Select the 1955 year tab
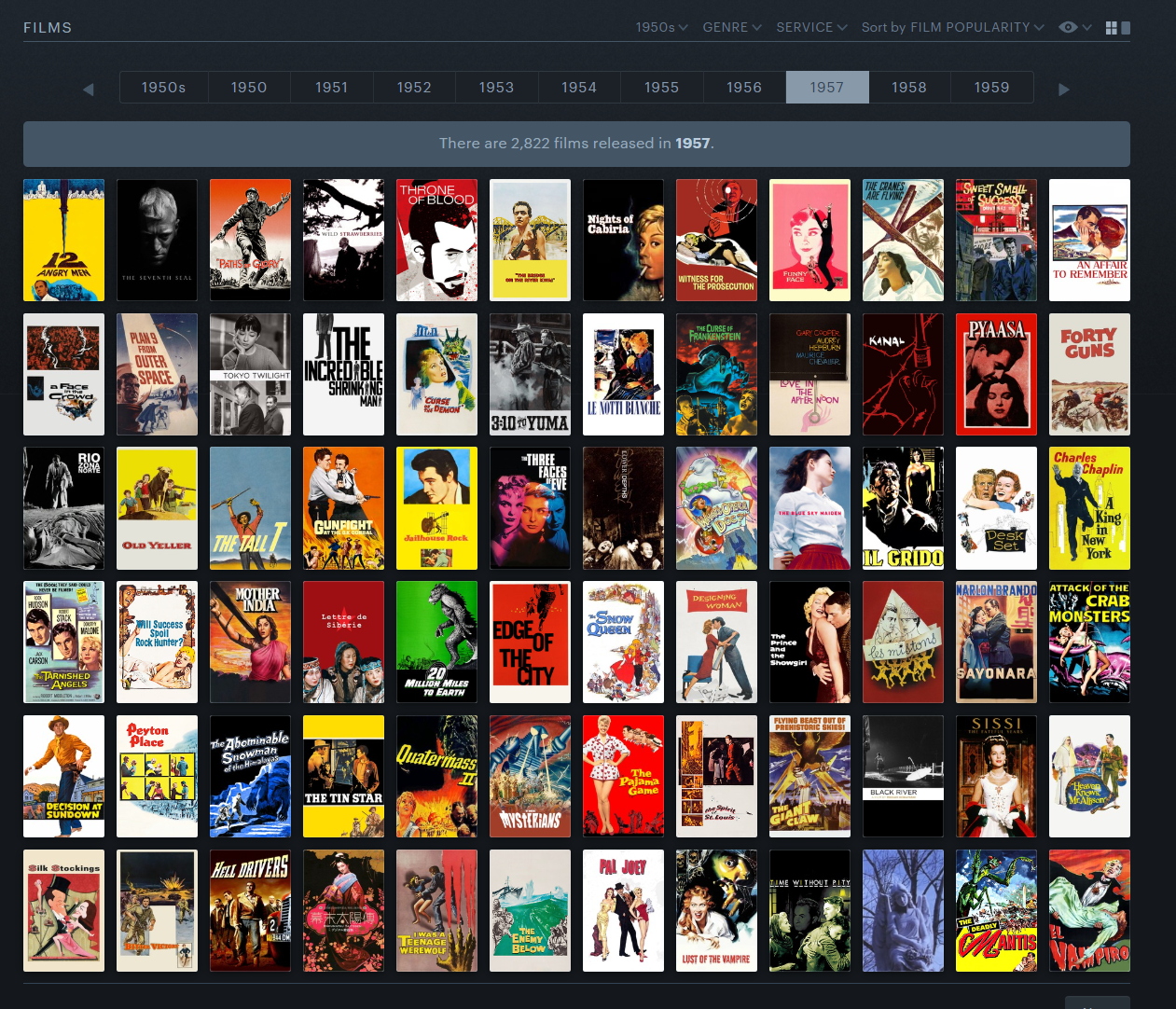 click(x=661, y=88)
